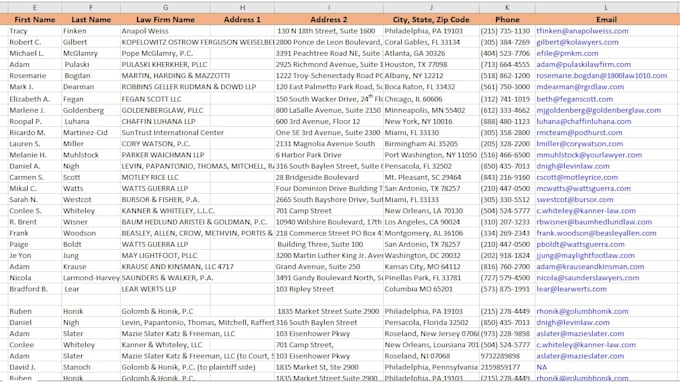Select the 'Albany, NY 12212' cell

pyautogui.click(x=431, y=75)
